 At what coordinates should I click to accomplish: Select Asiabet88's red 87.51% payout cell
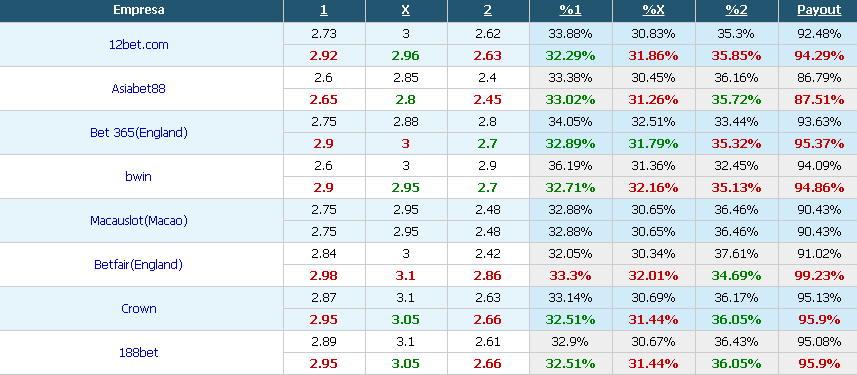(x=820, y=99)
